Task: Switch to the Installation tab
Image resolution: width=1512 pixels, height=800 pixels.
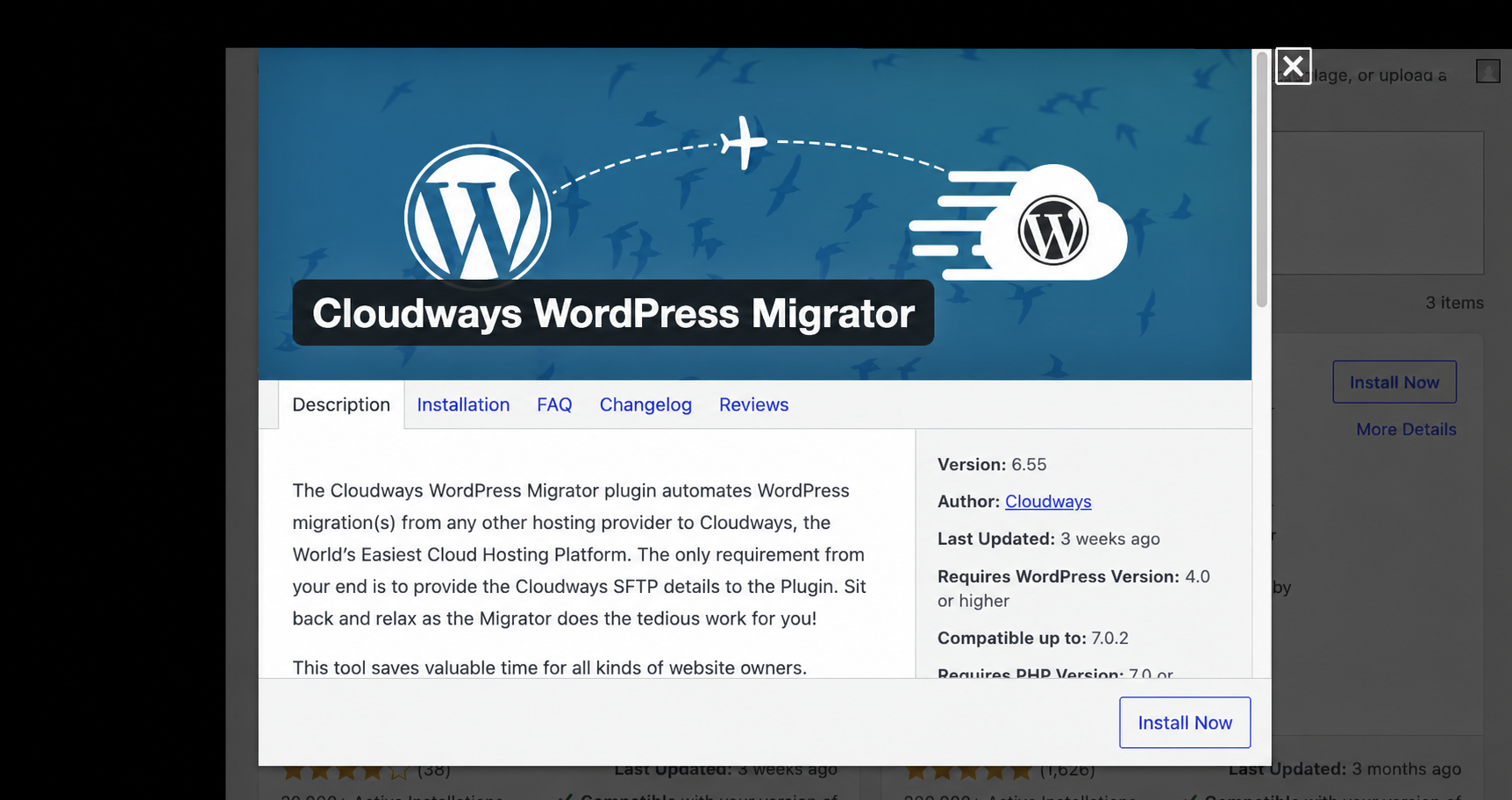Action: pyautogui.click(x=463, y=404)
